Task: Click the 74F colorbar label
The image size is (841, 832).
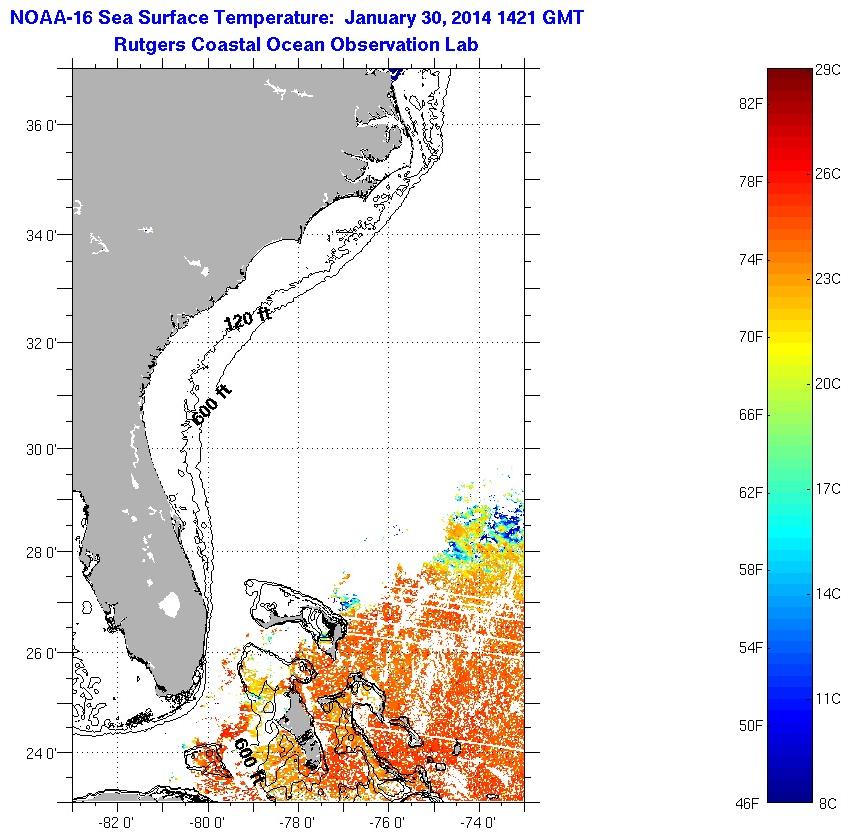Action: point(750,260)
